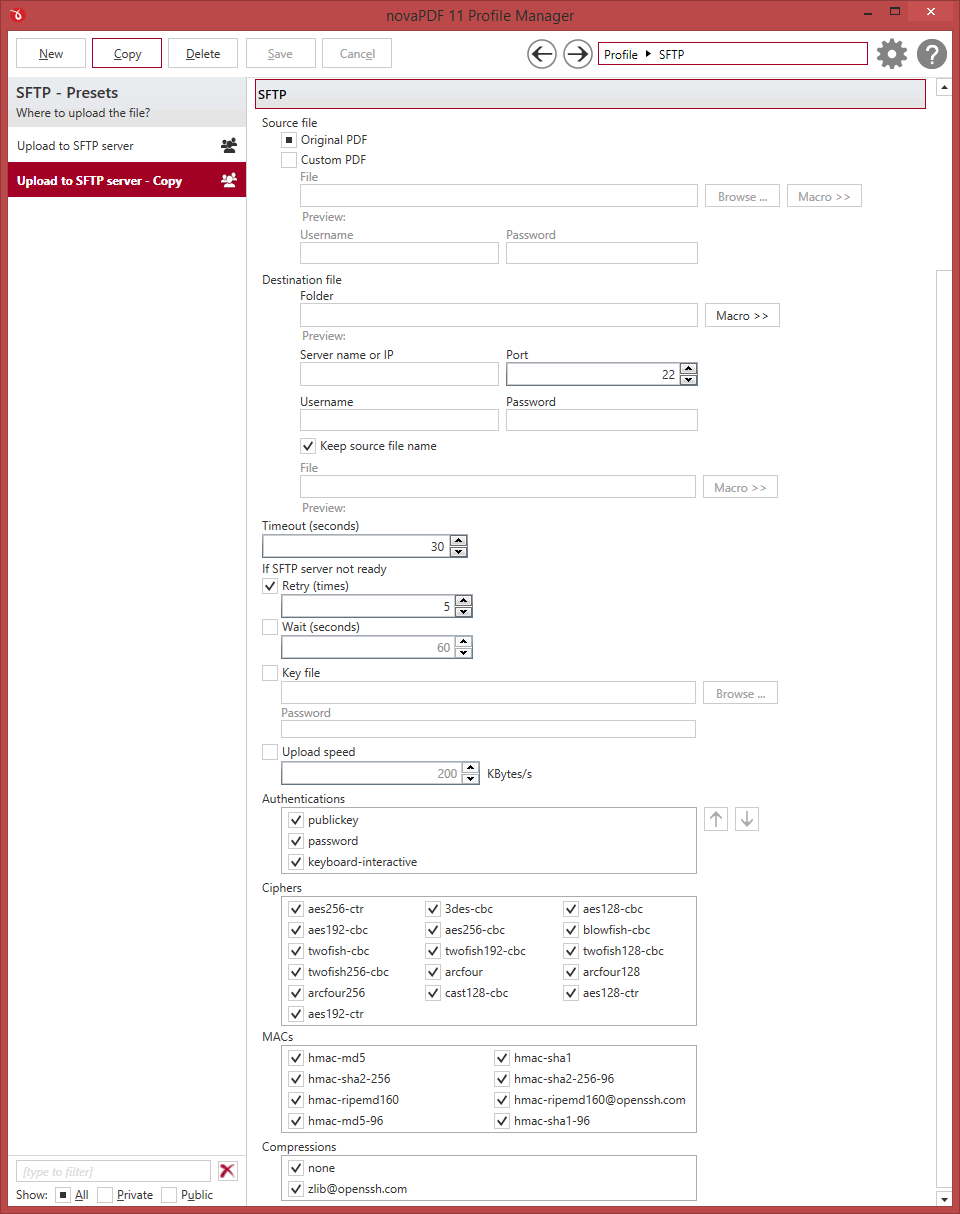
Task: Open settings via the gear icon
Action: pos(892,54)
